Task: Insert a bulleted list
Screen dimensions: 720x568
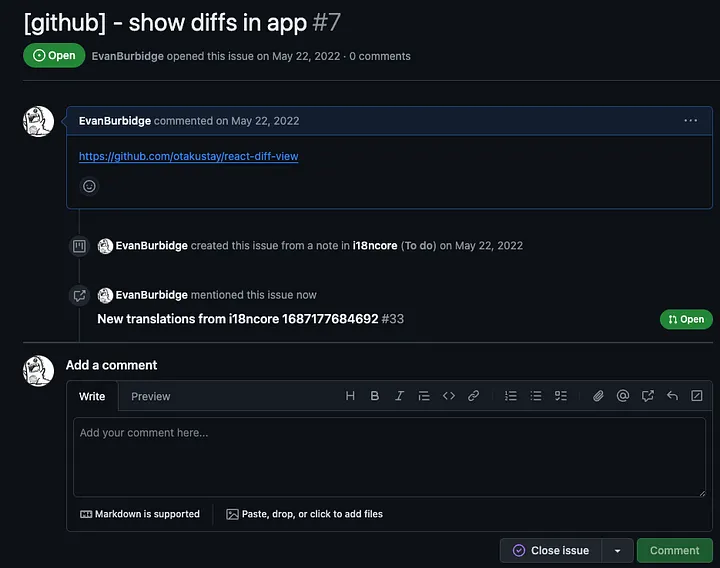Action: 535,396
